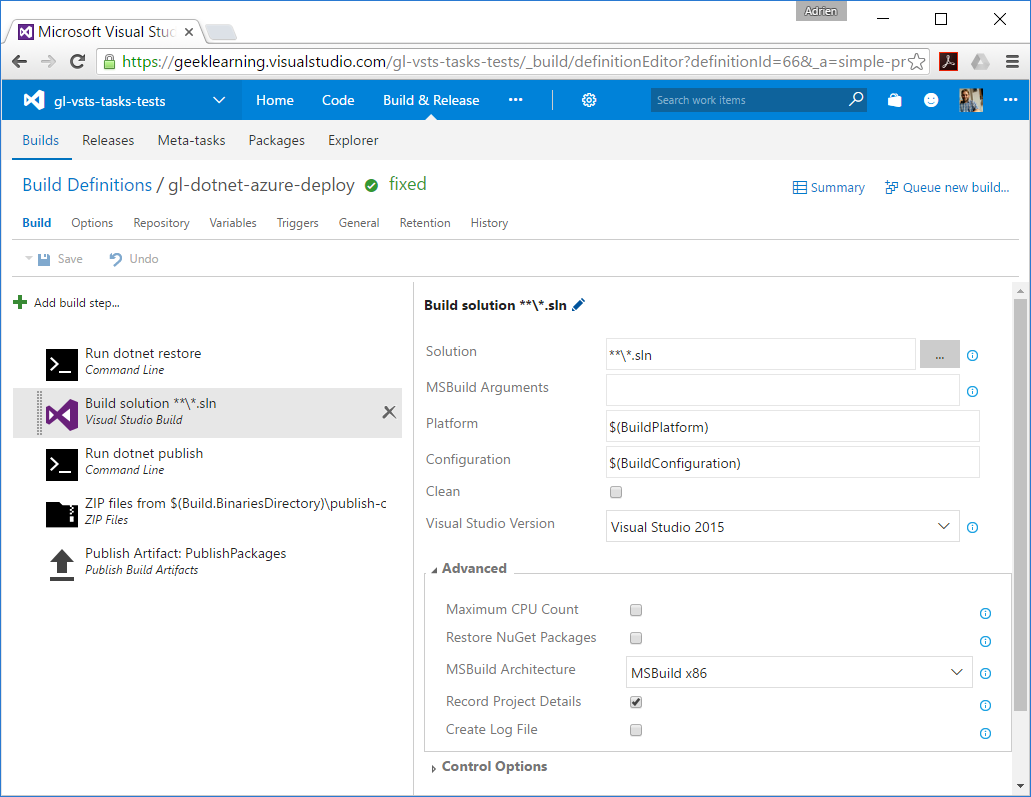The width and height of the screenshot is (1031, 797).
Task: Click the MSBuild Arguments input field
Action: pos(782,391)
